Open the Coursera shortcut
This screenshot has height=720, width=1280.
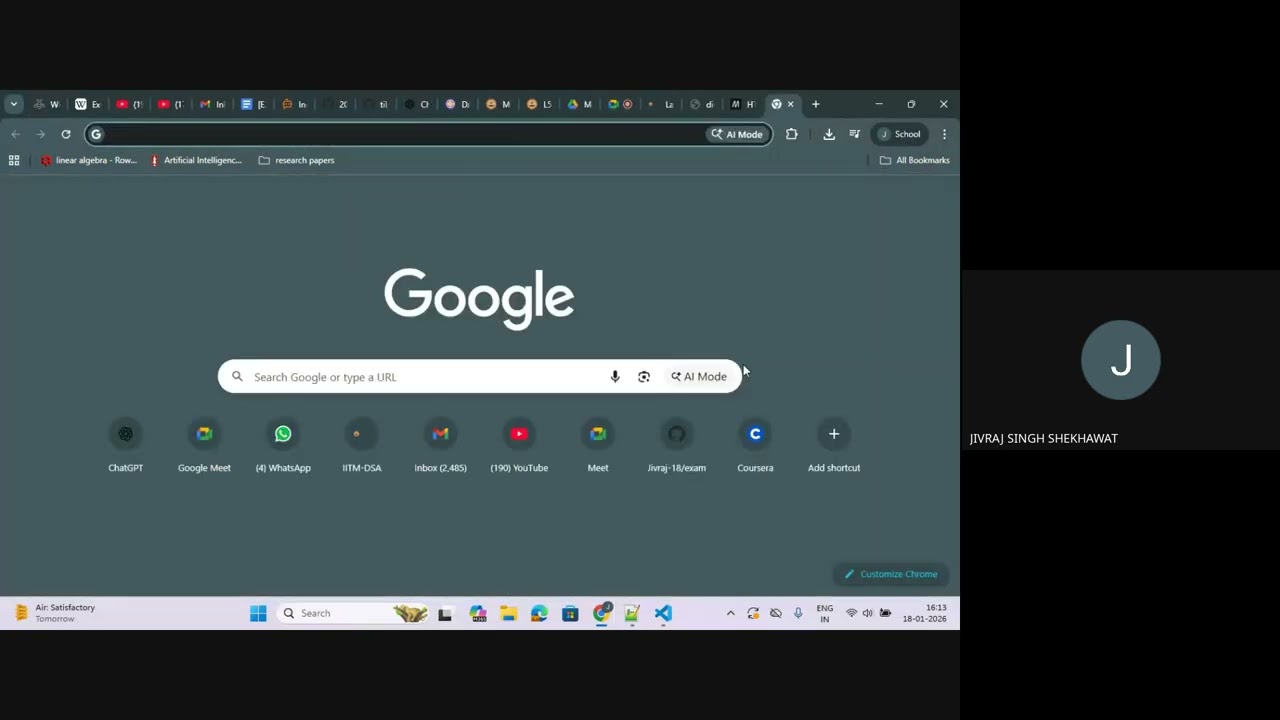755,446
